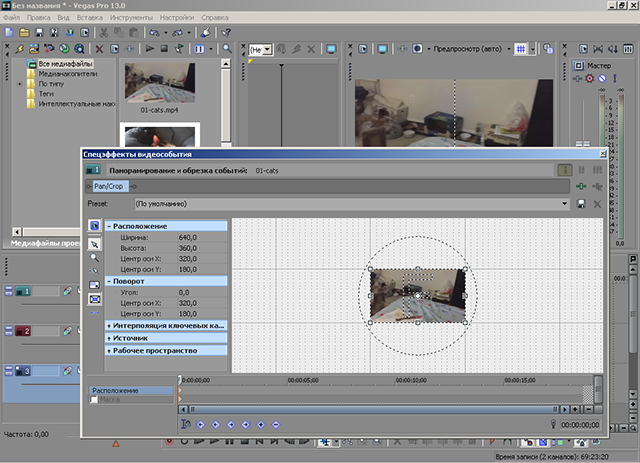
Task: Select the Расположение keyframe track row
Action: [131, 390]
